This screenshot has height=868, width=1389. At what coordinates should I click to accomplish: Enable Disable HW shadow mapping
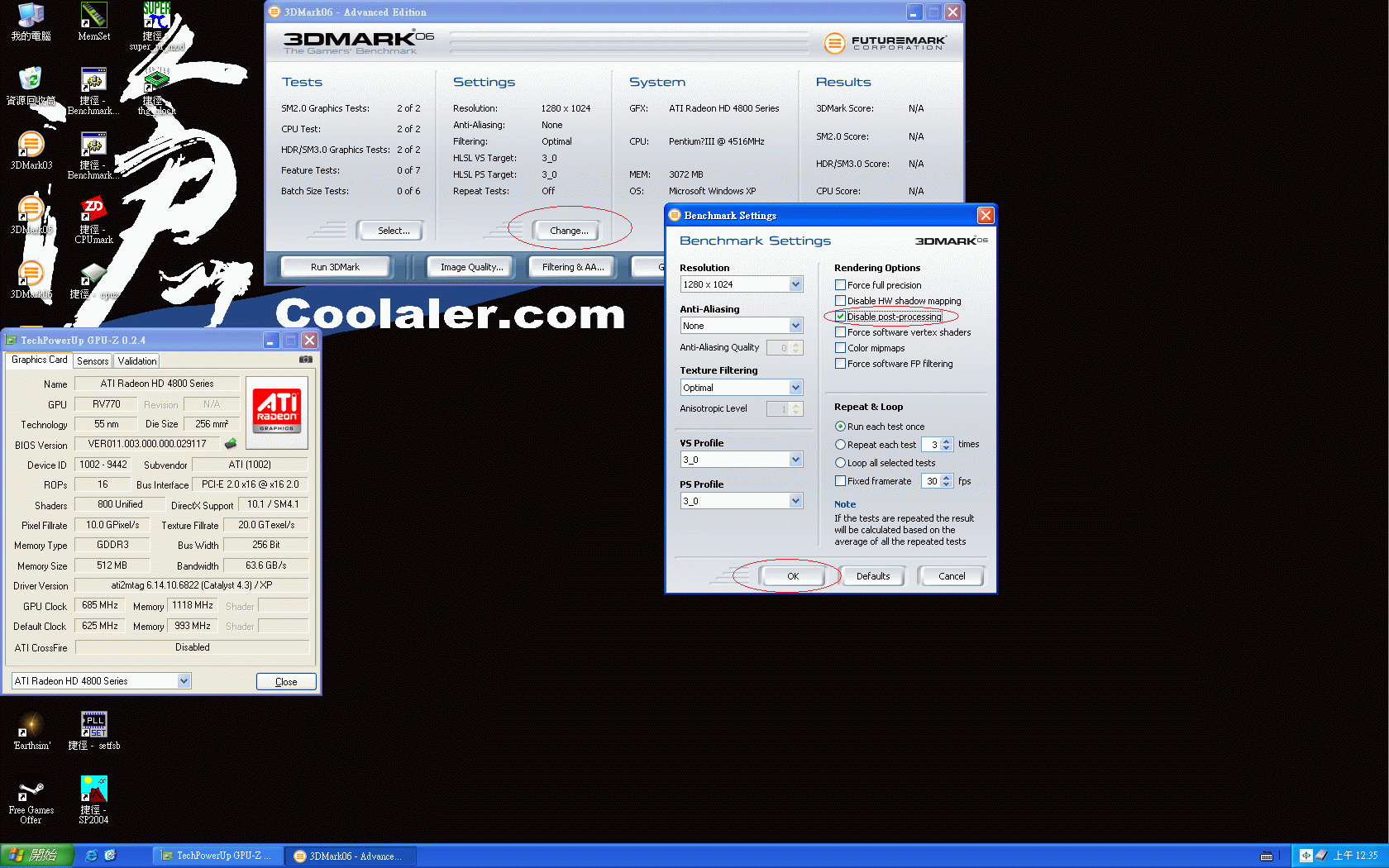tap(840, 301)
